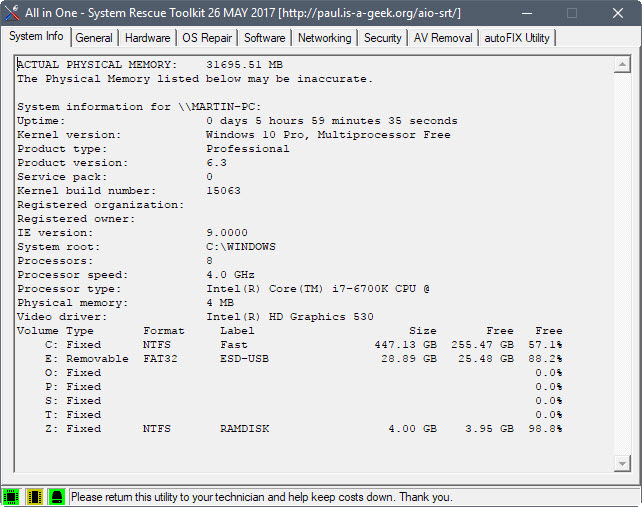Image resolution: width=642 pixels, height=507 pixels.
Task: Click the P: Fixed volume row
Action: [x=304, y=387]
